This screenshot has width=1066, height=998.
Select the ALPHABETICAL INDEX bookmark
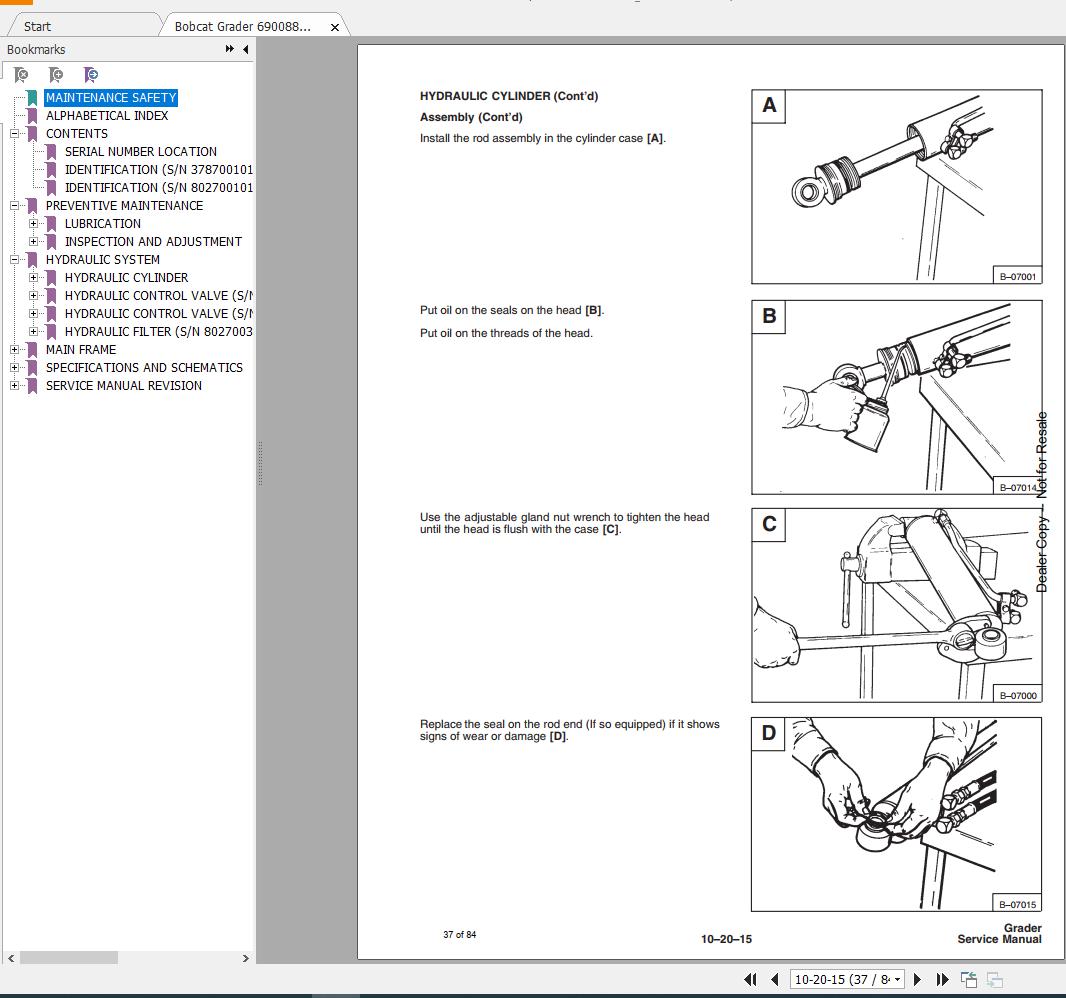coord(106,115)
